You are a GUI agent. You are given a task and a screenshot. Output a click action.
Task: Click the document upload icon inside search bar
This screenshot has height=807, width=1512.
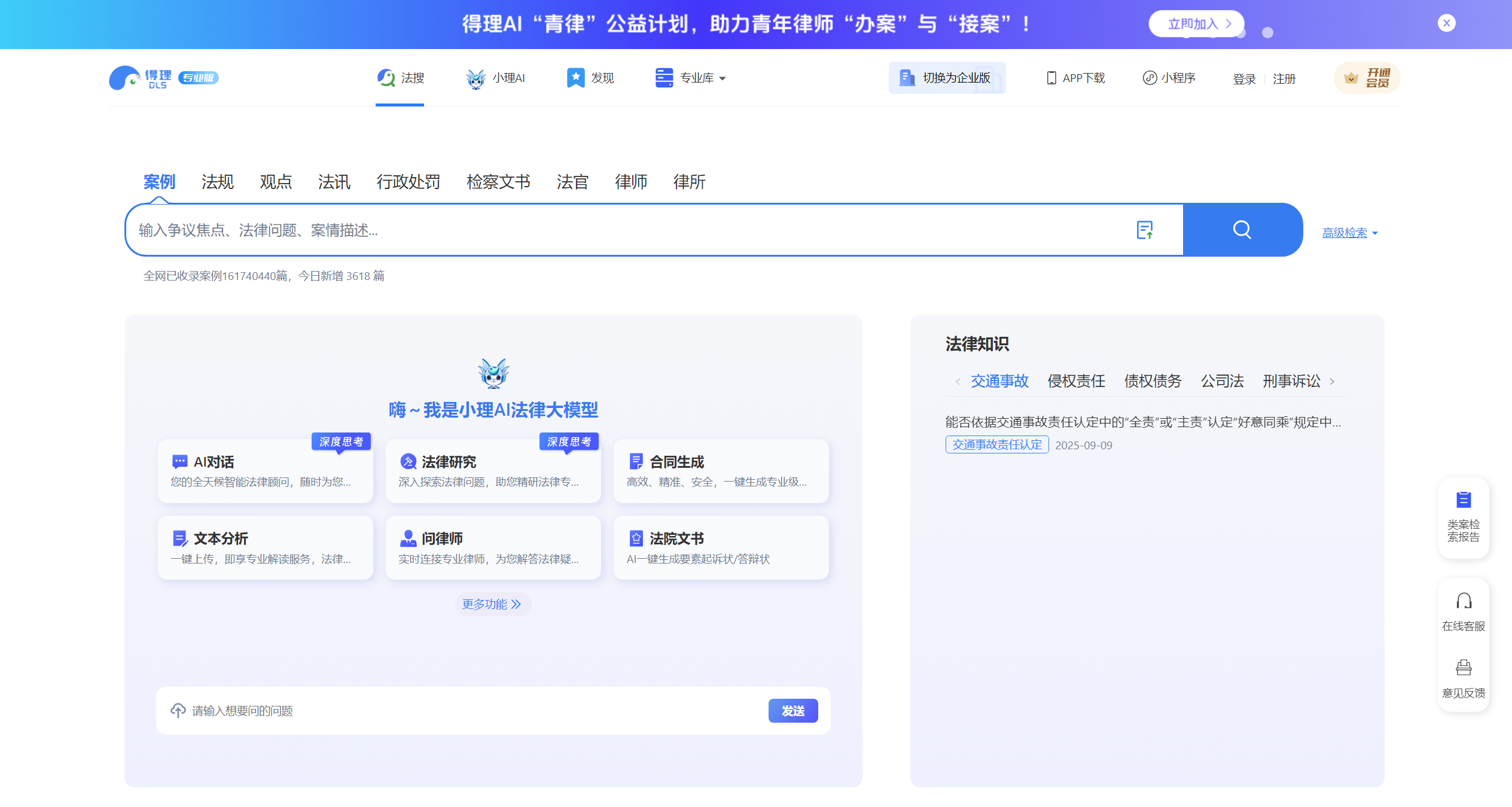click(1146, 230)
